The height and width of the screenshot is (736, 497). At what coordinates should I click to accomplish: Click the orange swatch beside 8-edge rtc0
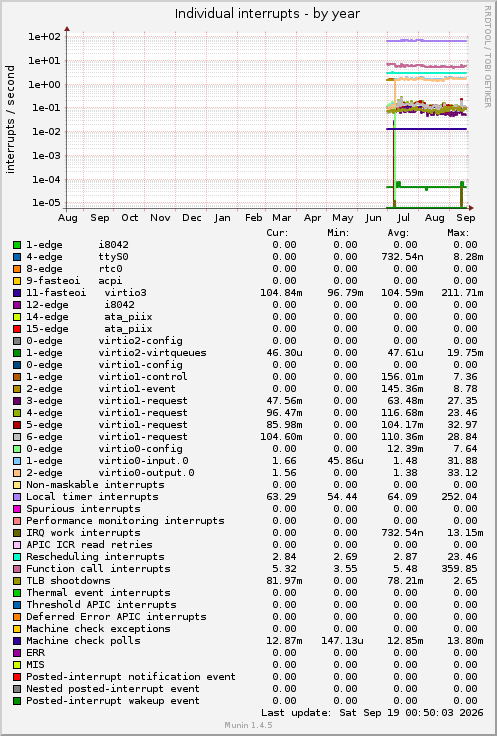tap(17, 269)
